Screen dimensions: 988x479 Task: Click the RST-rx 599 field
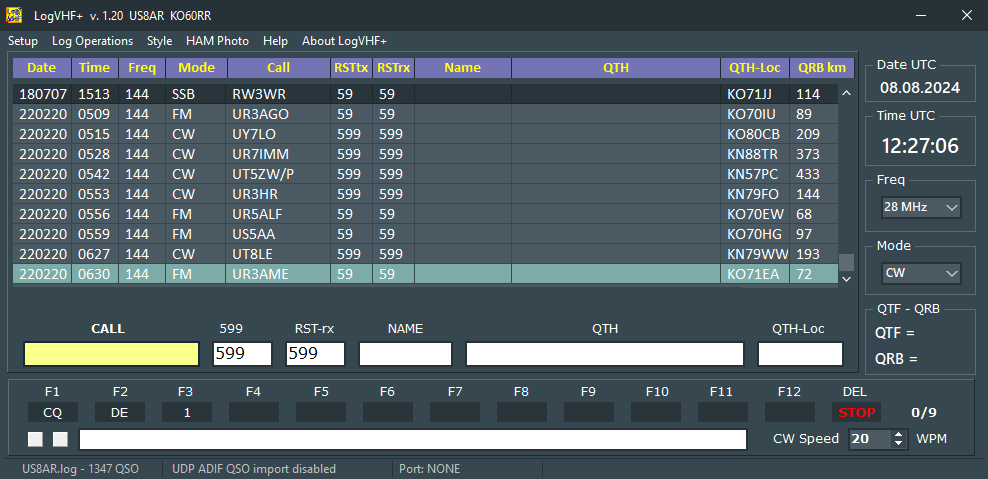click(x=316, y=354)
